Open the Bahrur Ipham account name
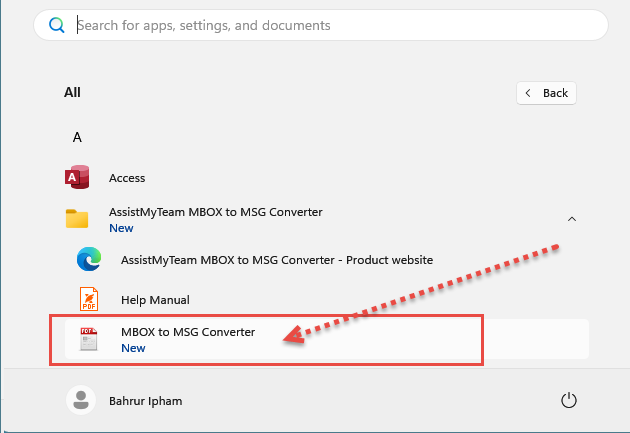 (x=148, y=401)
